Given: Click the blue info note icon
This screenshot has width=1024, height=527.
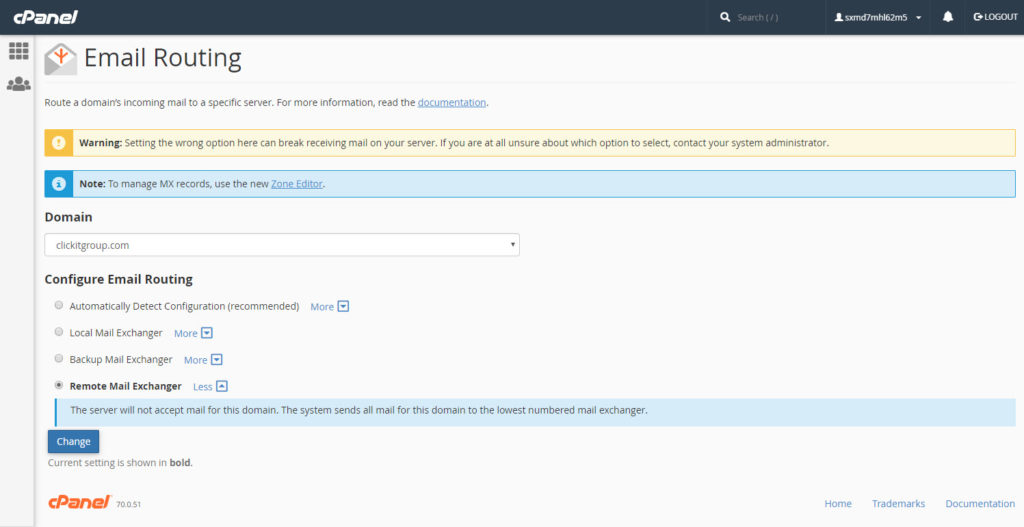Looking at the screenshot, I should [x=59, y=184].
